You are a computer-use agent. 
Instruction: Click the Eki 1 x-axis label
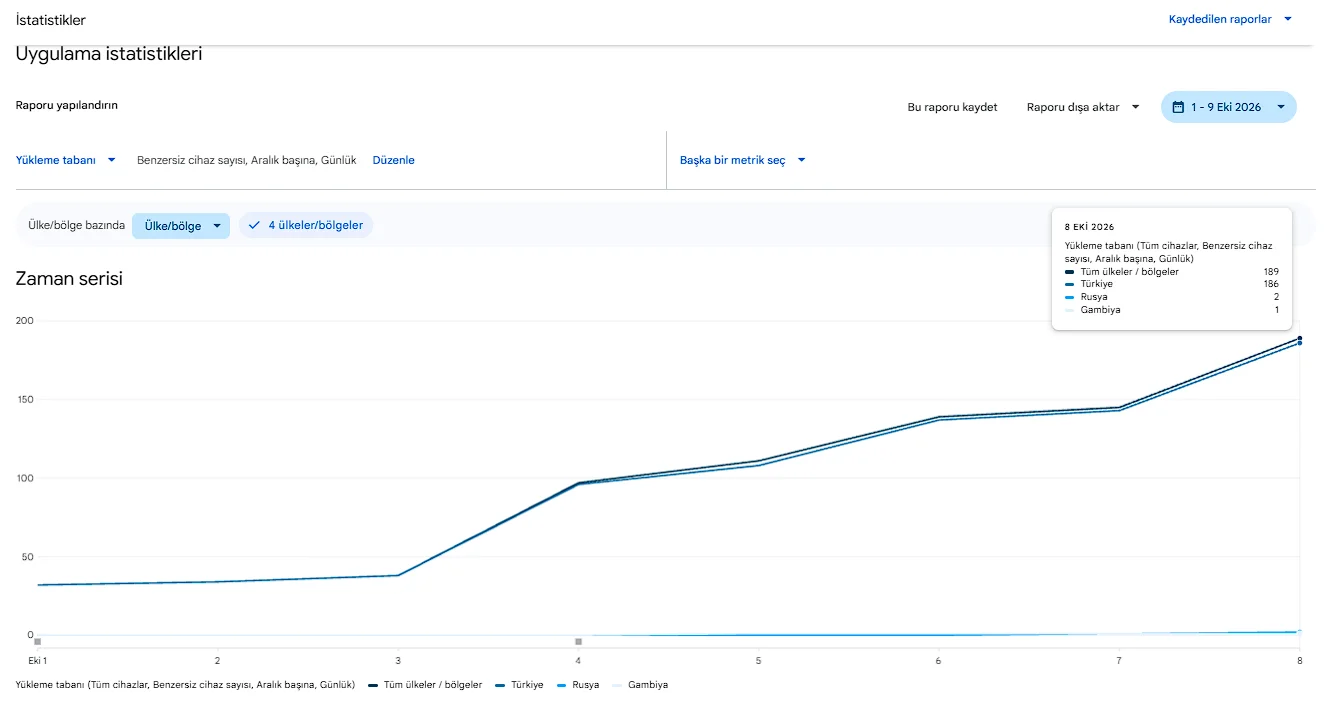pyautogui.click(x=38, y=660)
